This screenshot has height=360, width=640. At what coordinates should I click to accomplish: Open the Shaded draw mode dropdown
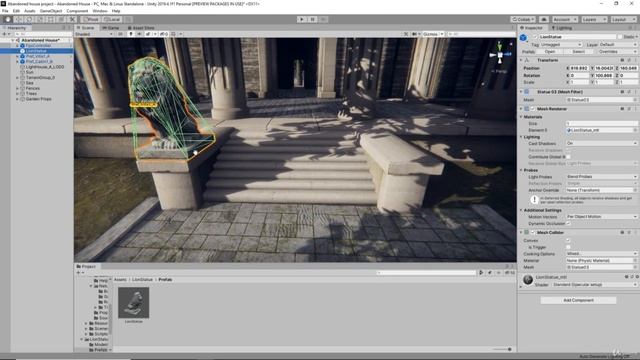pos(94,34)
